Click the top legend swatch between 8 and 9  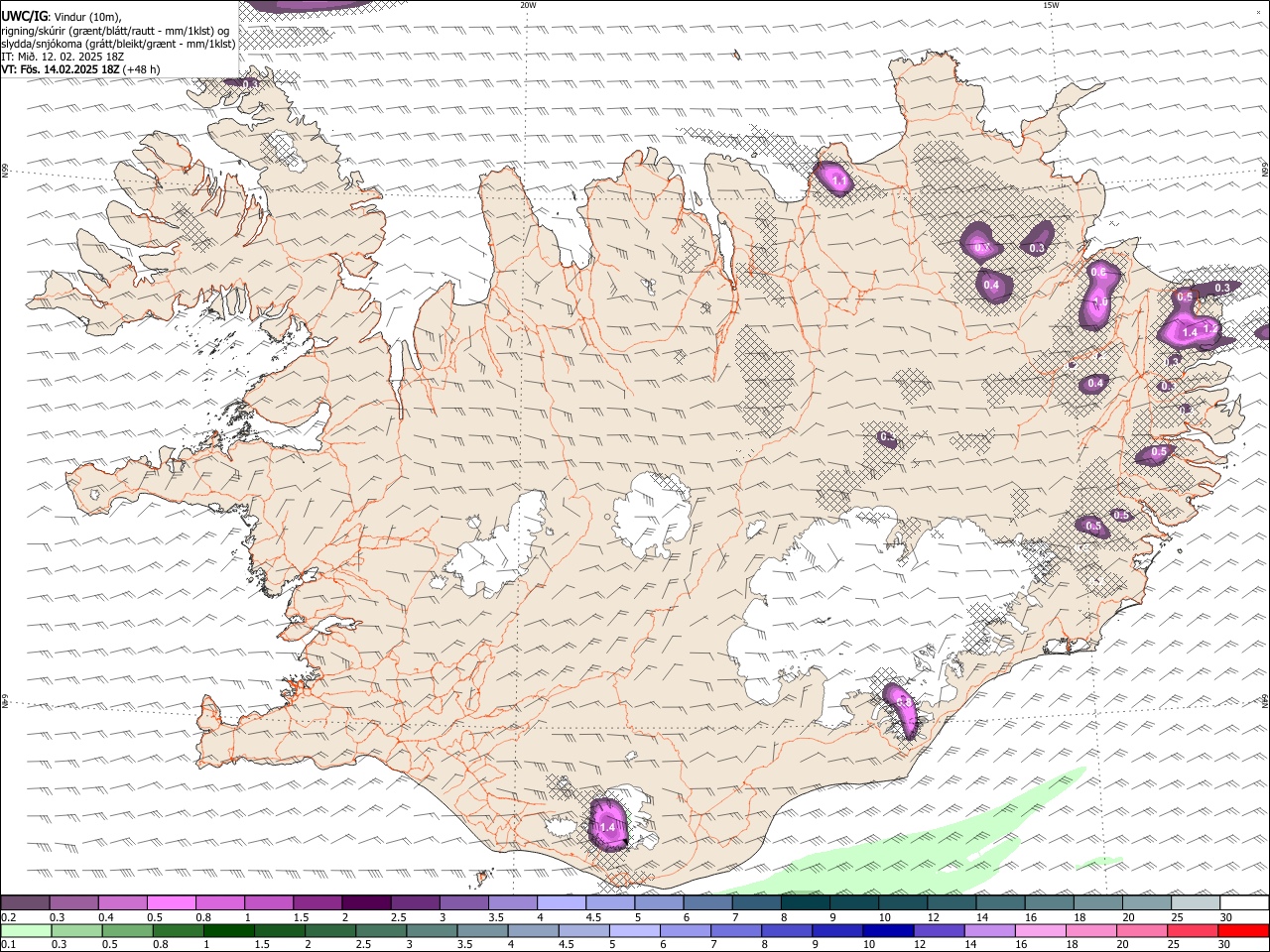805,903
